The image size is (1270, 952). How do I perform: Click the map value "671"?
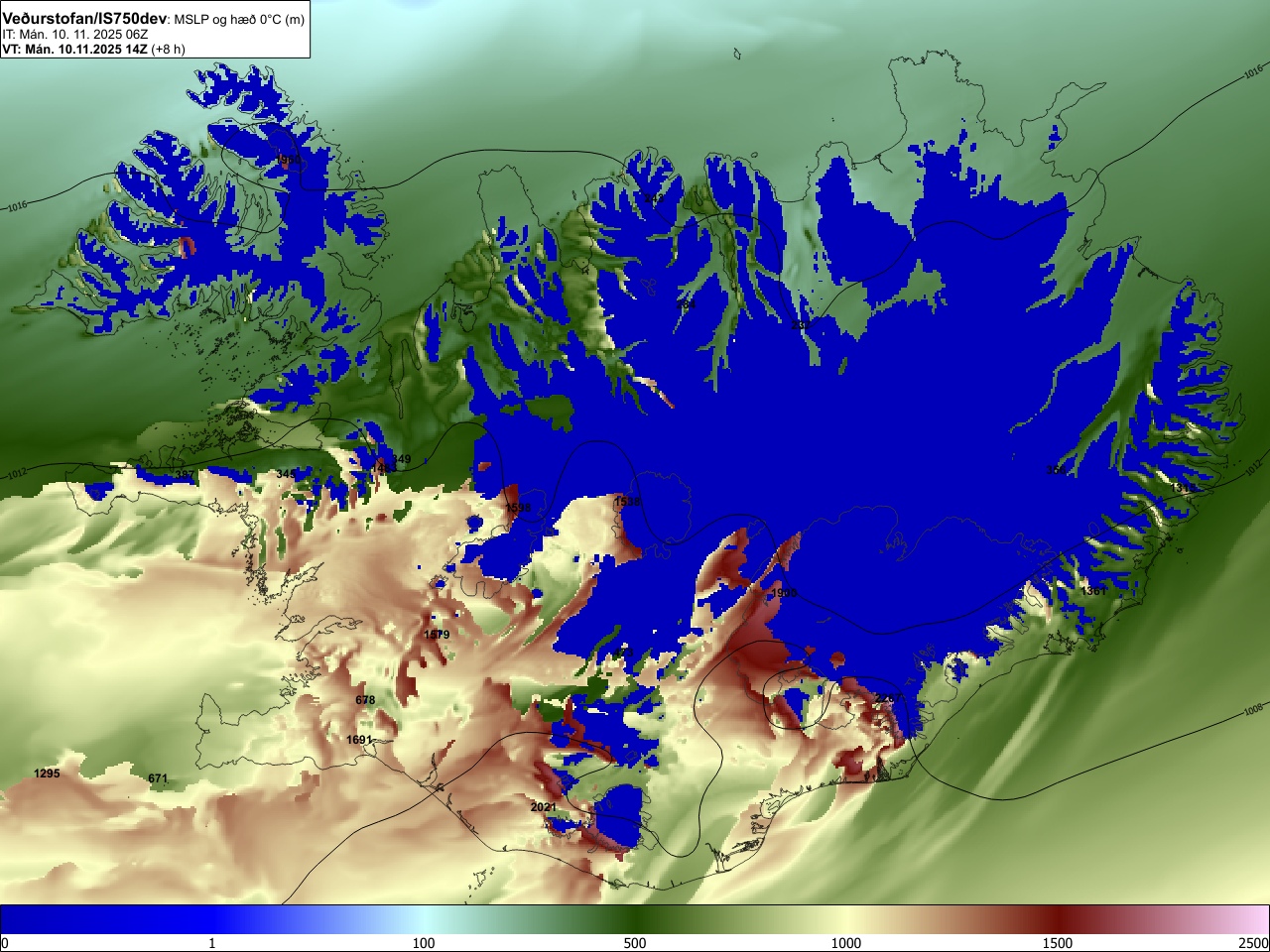[158, 779]
